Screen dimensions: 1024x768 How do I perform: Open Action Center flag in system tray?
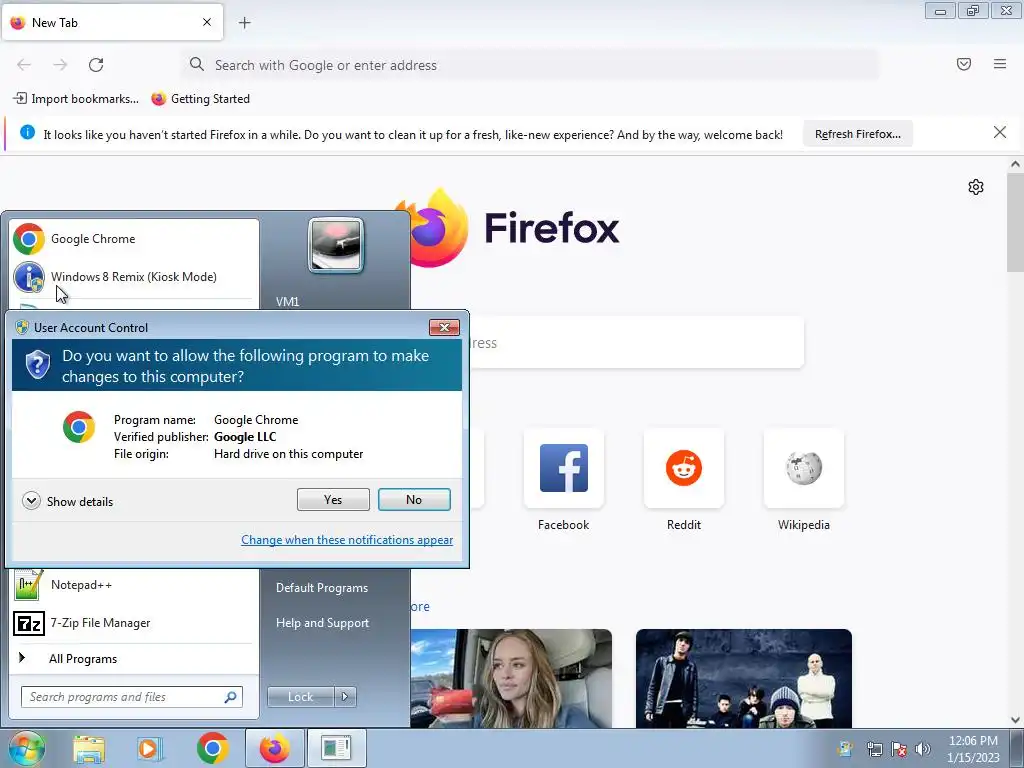(x=899, y=749)
